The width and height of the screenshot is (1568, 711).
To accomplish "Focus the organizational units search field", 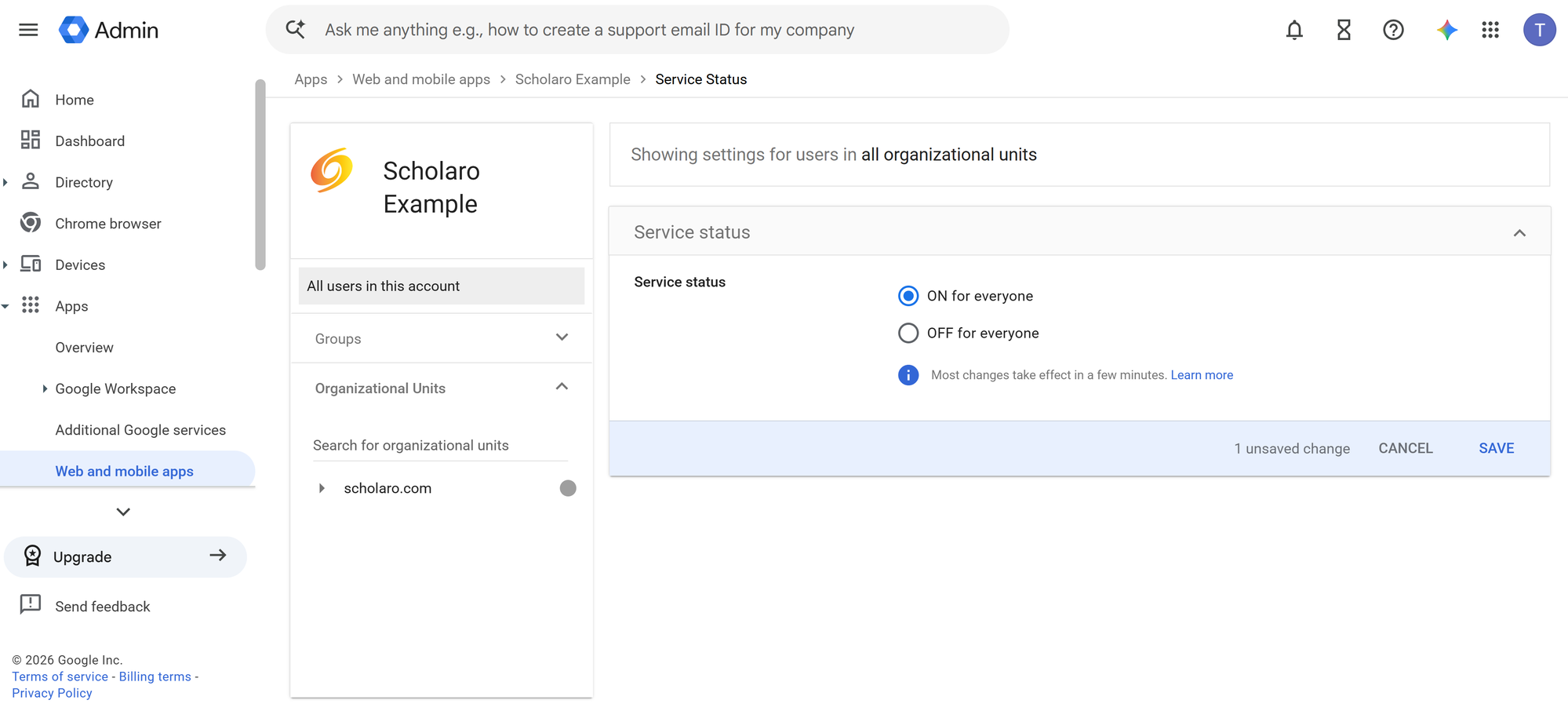I will [x=440, y=445].
